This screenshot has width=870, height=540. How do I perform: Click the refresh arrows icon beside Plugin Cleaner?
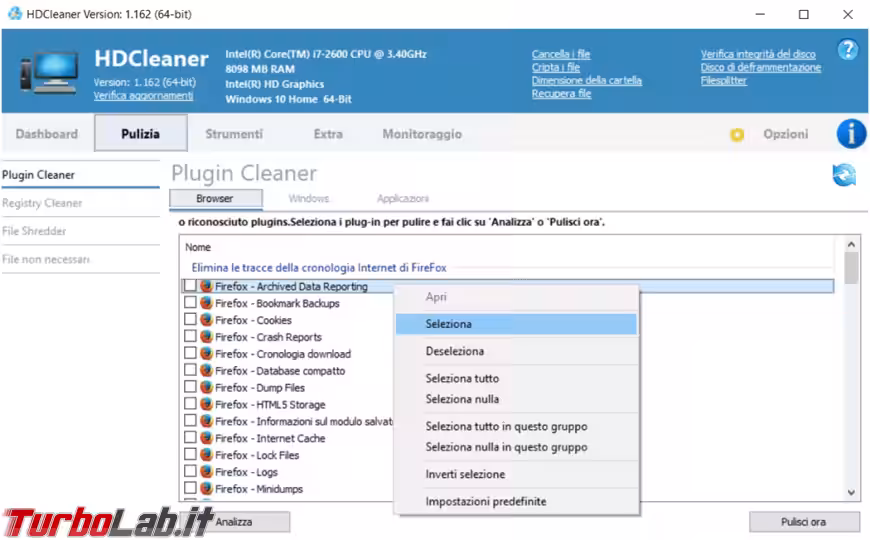[844, 175]
